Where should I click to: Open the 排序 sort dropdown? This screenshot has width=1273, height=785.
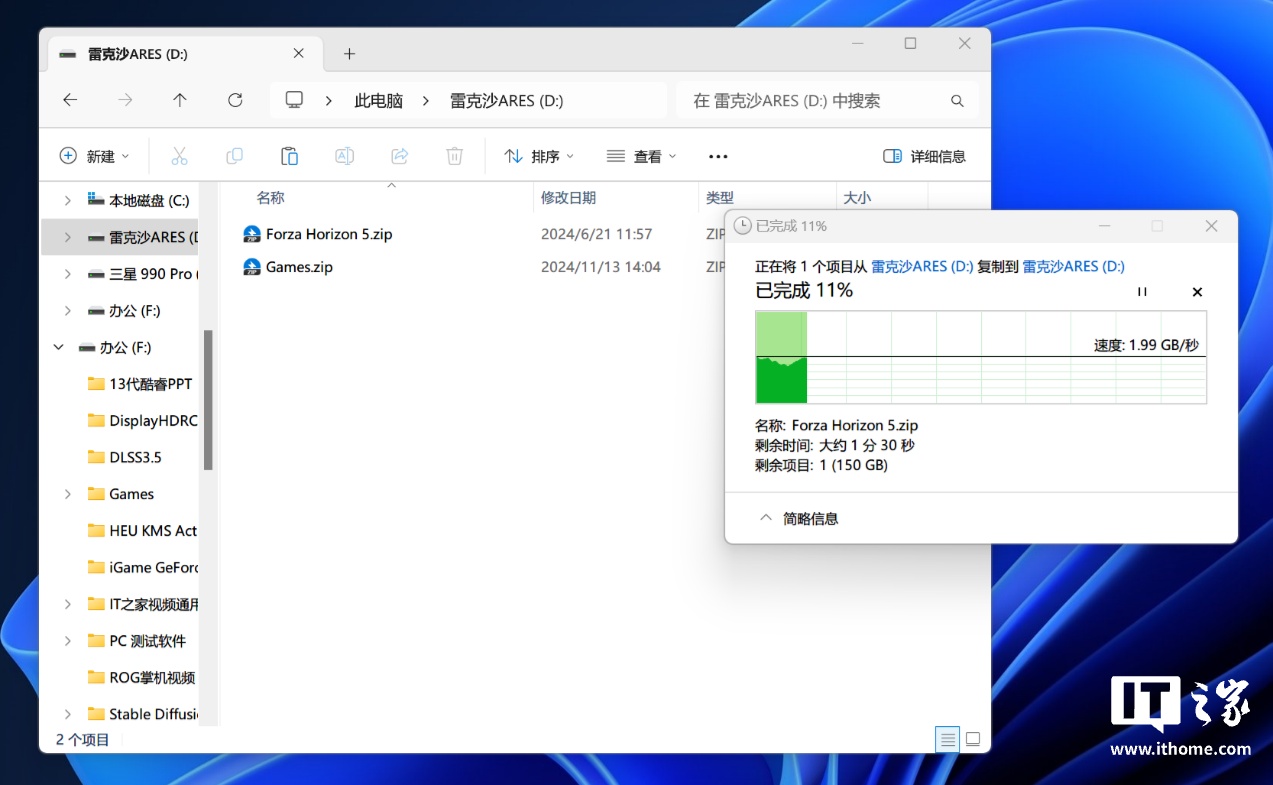coord(539,156)
